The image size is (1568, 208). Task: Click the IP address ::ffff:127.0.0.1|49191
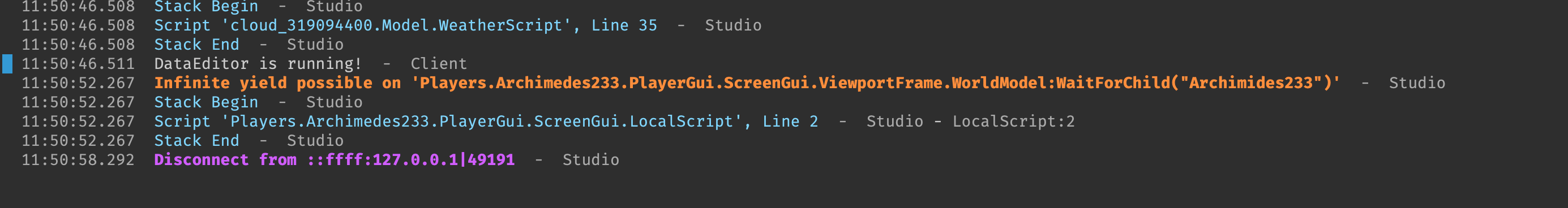[x=411, y=160]
